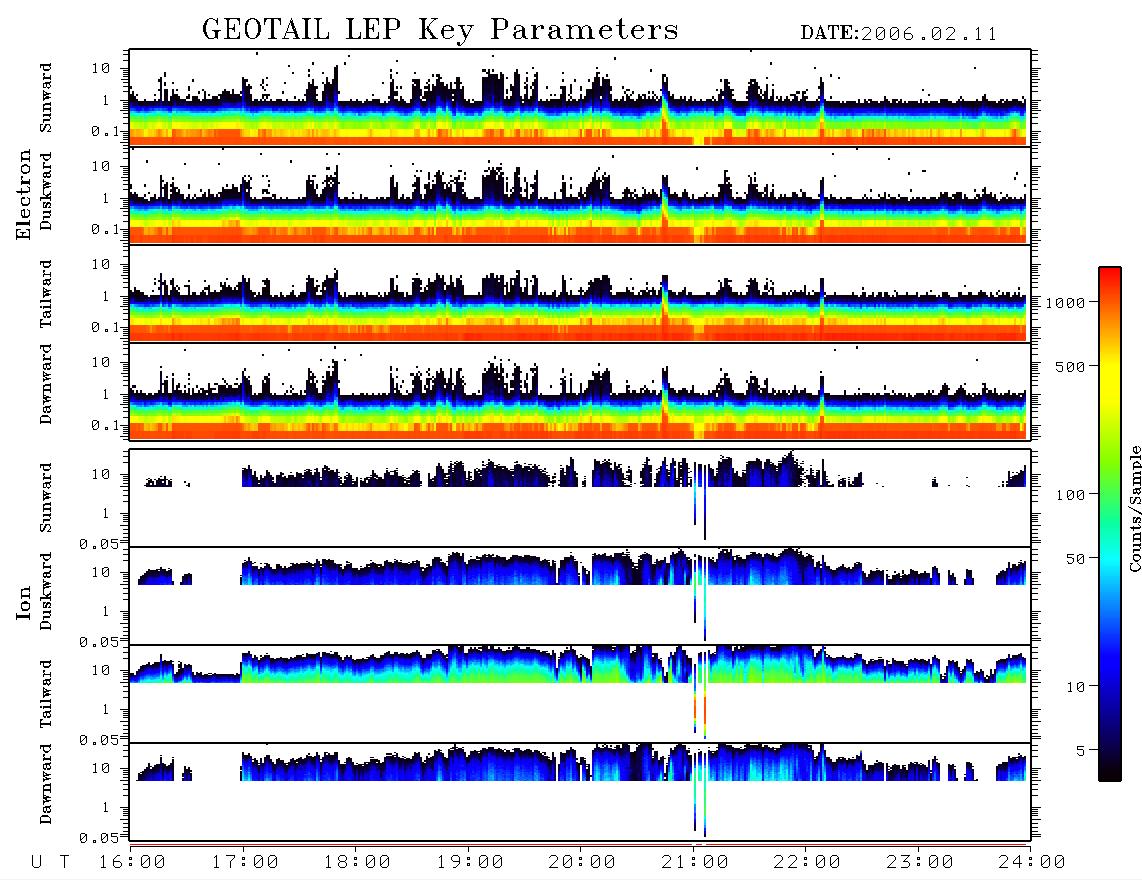Select the Electron Duskward panel label
Image resolution: width=1142 pixels, height=880 pixels.
pyautogui.click(x=46, y=192)
